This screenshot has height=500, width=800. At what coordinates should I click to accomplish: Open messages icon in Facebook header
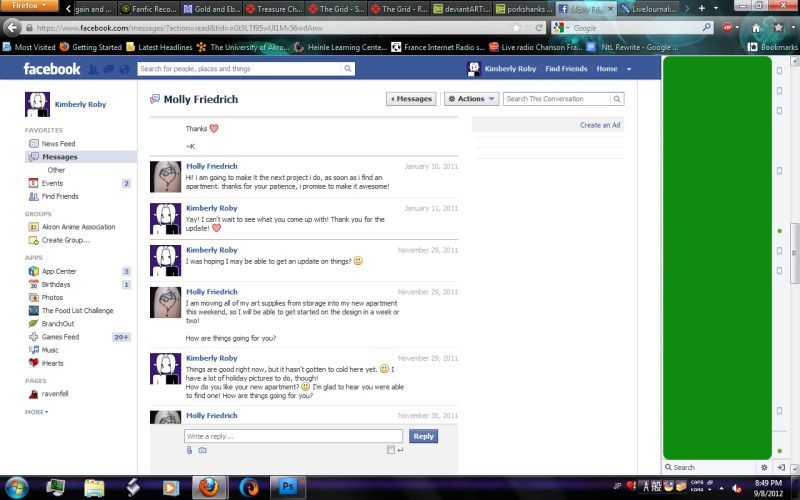tap(109, 69)
